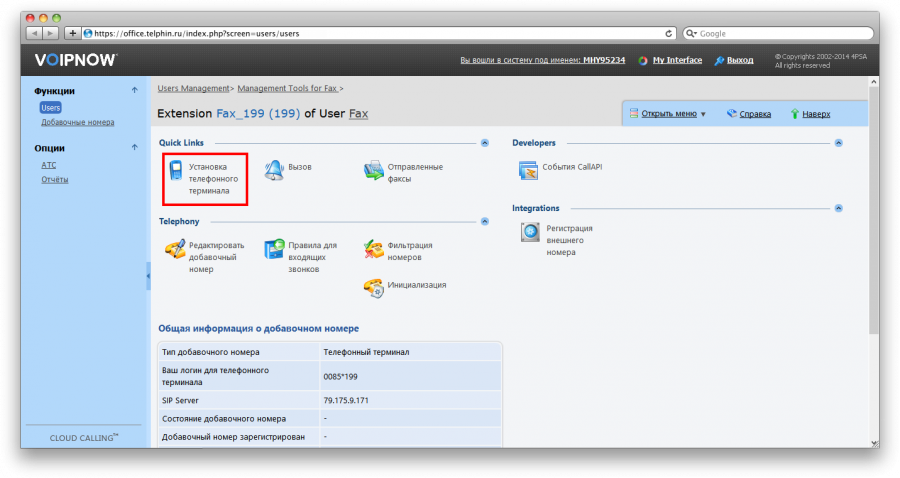This screenshot has width=900, height=478.
Task: Click the Фильтрация номеров text link
Action: pos(410,251)
